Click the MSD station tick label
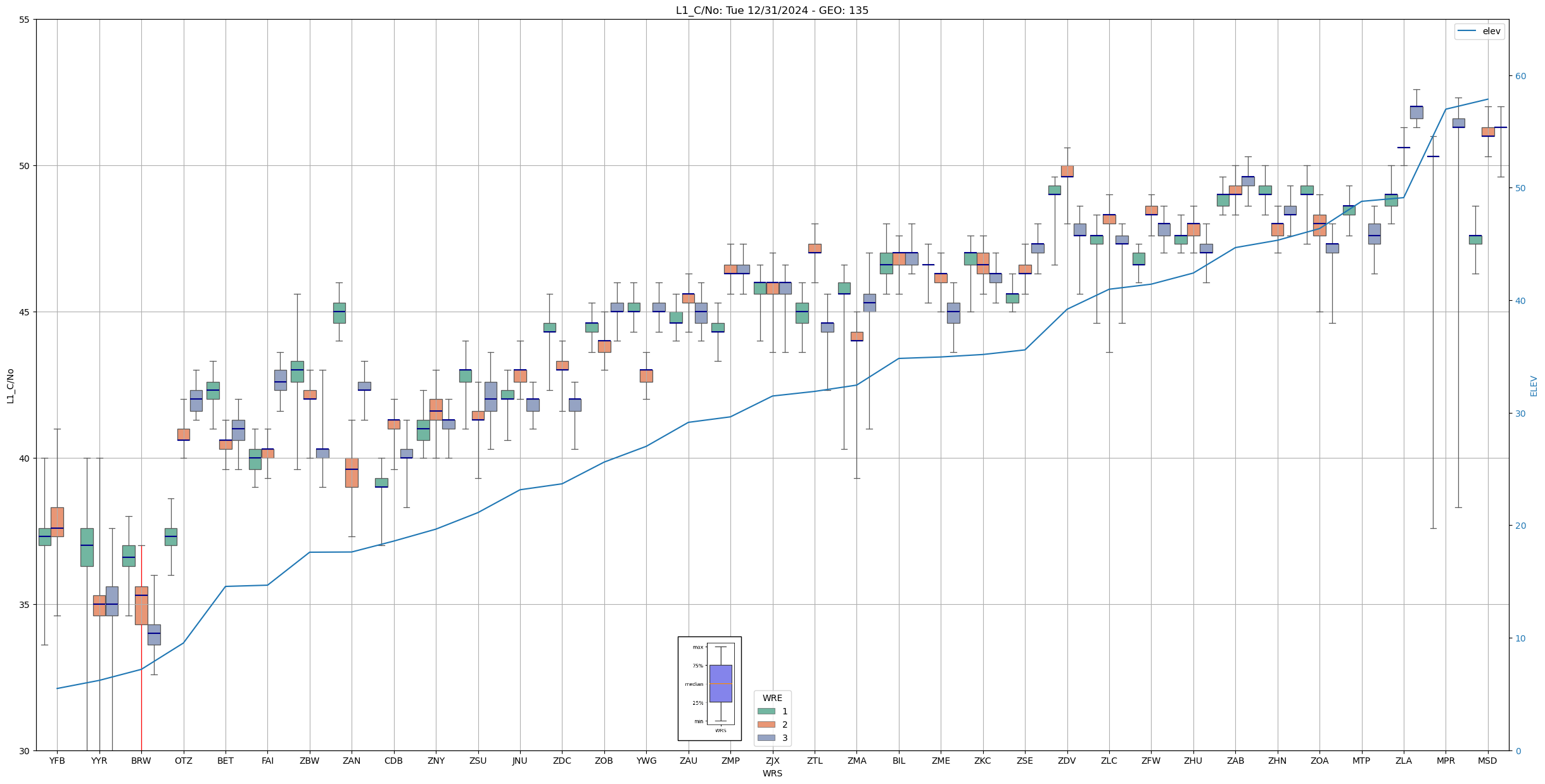 tap(1487, 761)
